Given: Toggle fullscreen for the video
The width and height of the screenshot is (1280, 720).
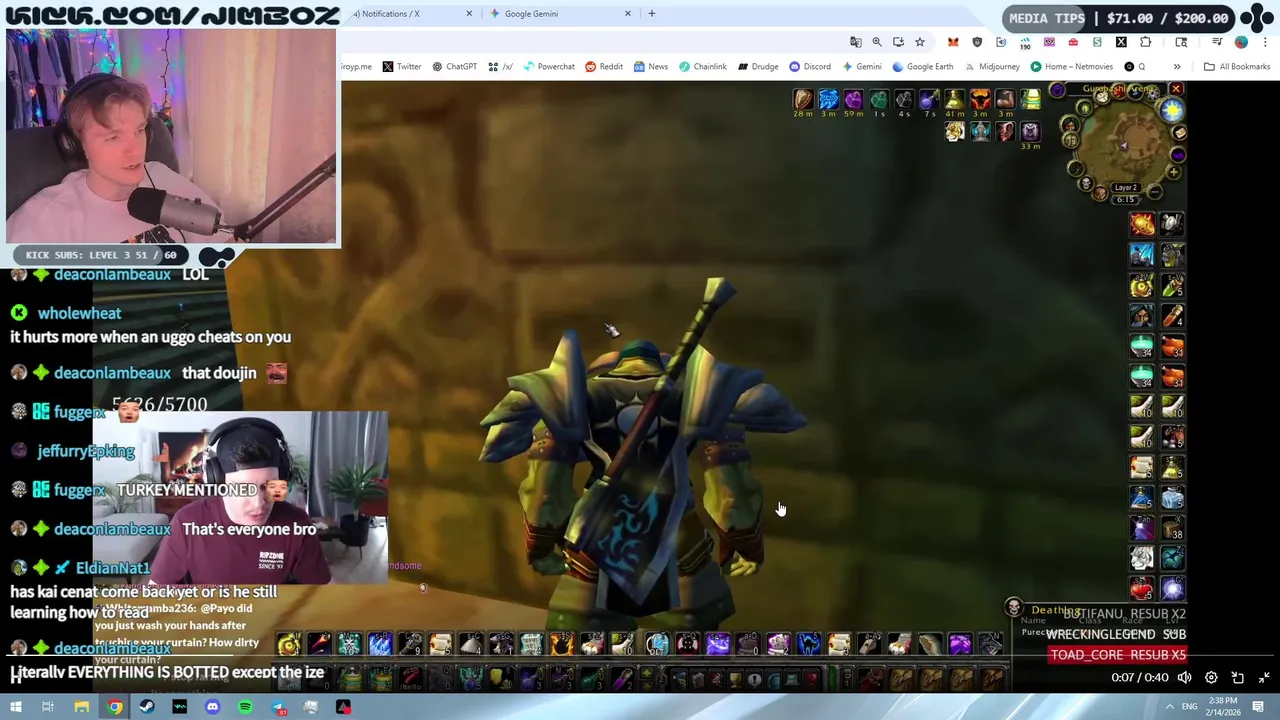Looking at the screenshot, I should (x=1264, y=678).
